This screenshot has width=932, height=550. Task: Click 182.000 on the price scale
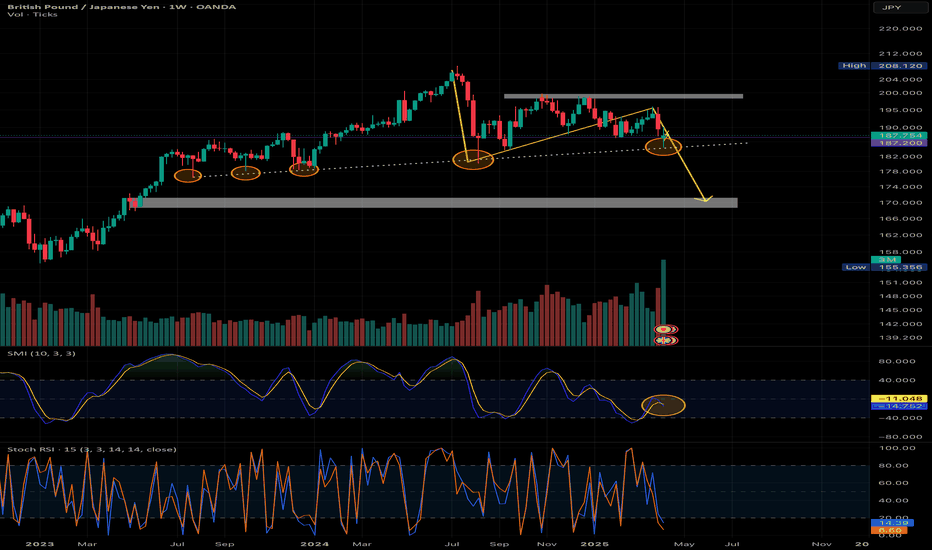[x=900, y=157]
